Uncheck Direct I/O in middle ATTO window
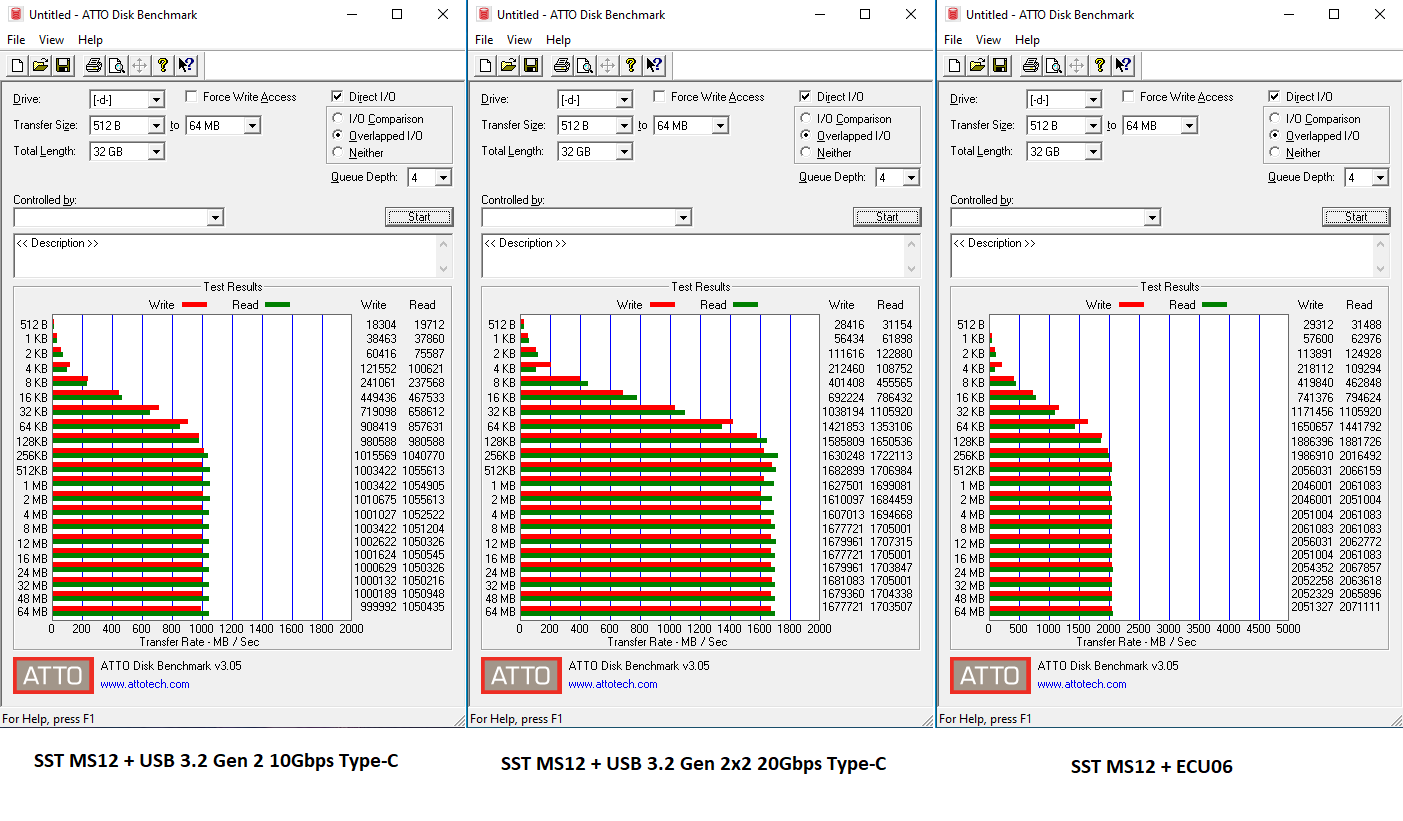 [805, 97]
